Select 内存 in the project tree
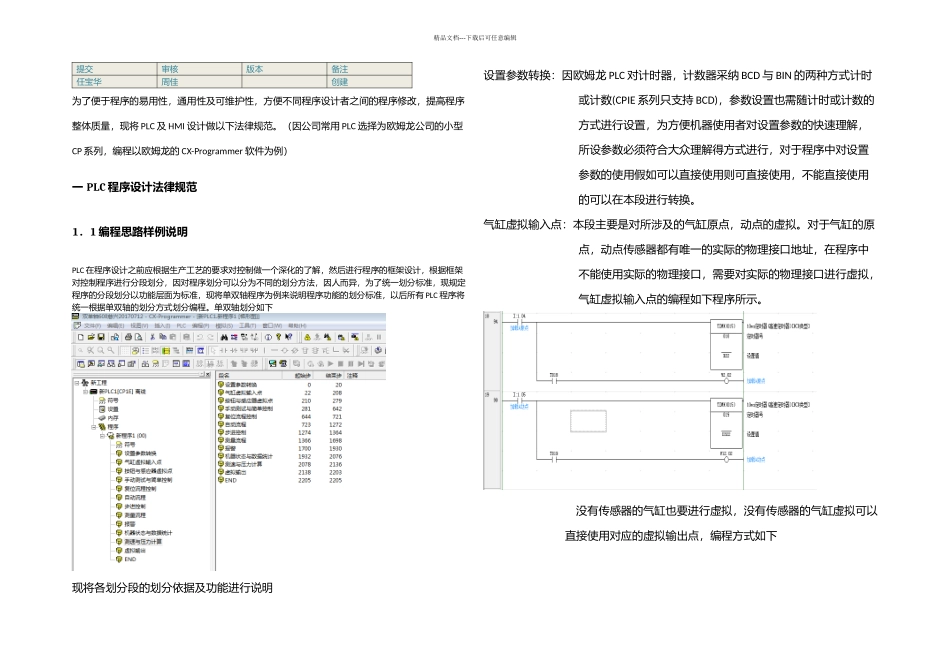 tap(113, 418)
